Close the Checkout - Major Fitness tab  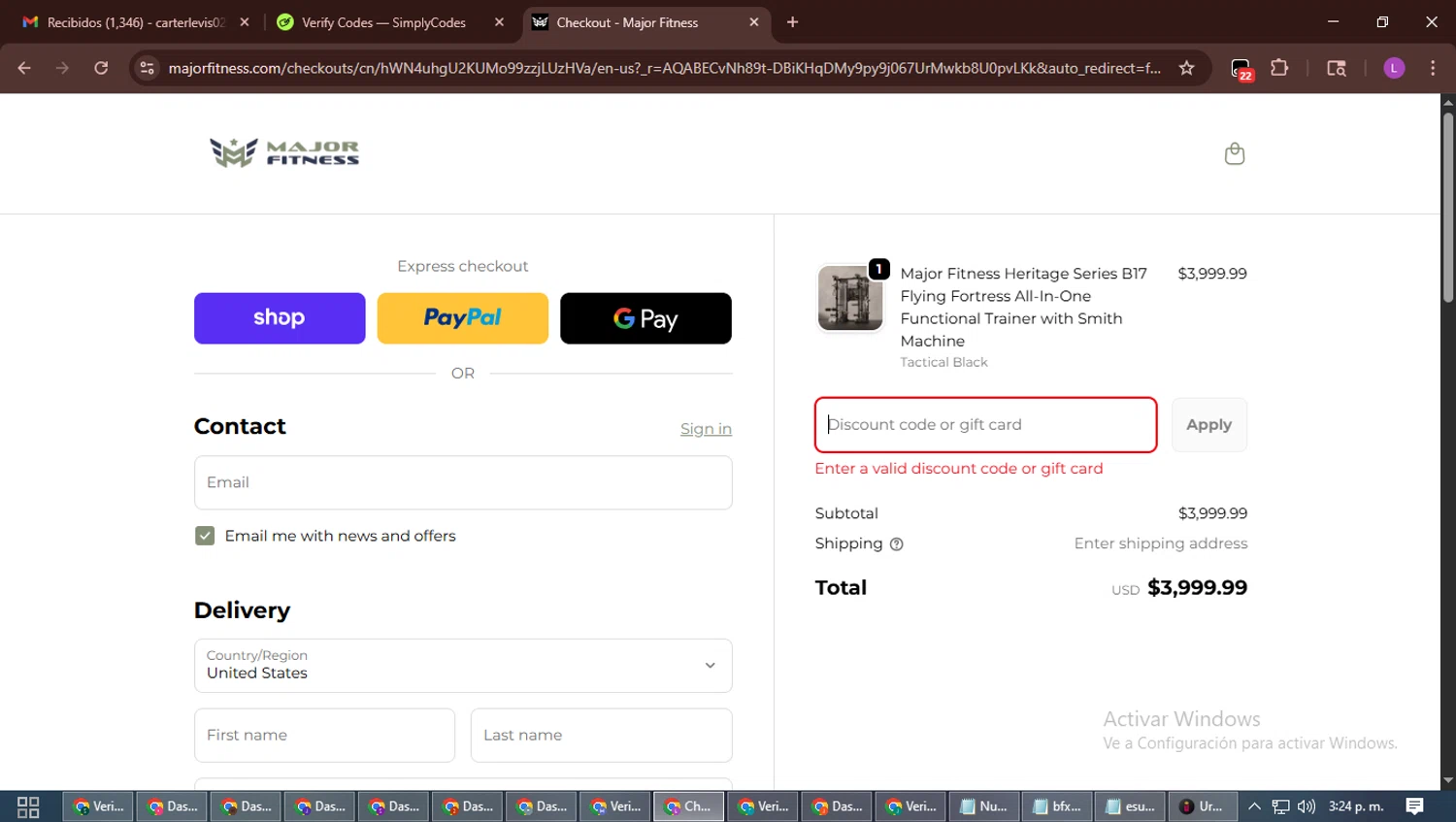click(x=753, y=22)
